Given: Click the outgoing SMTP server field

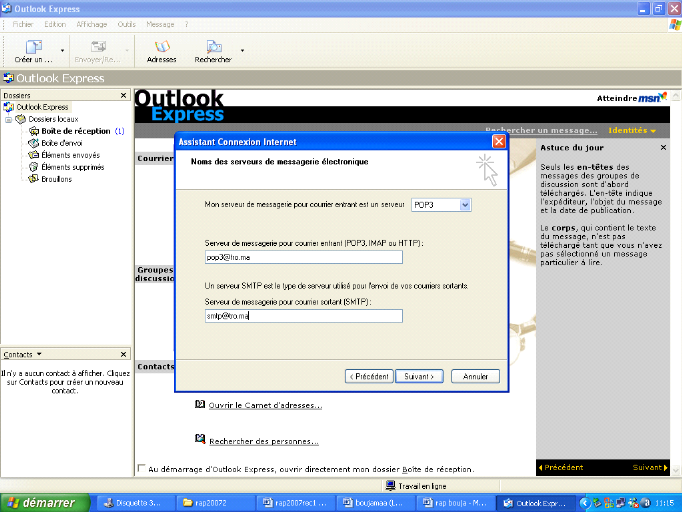Looking at the screenshot, I should 302,316.
